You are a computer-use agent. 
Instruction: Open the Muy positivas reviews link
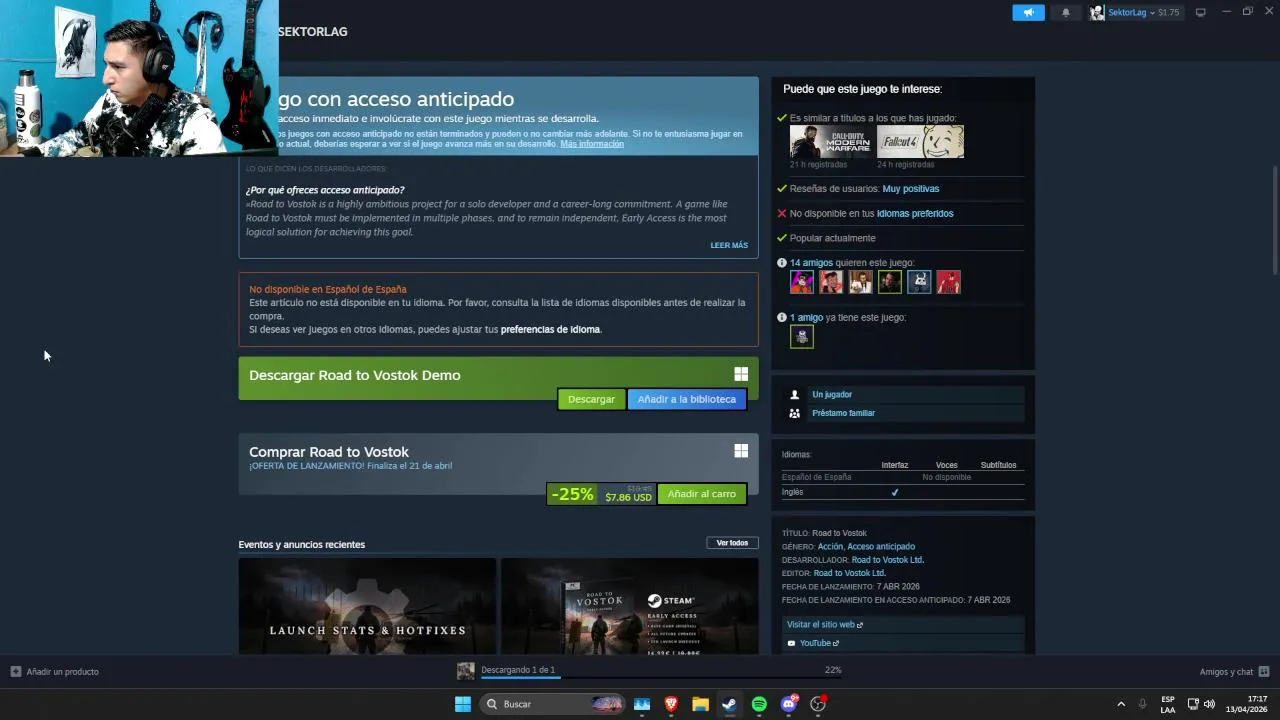tap(910, 189)
